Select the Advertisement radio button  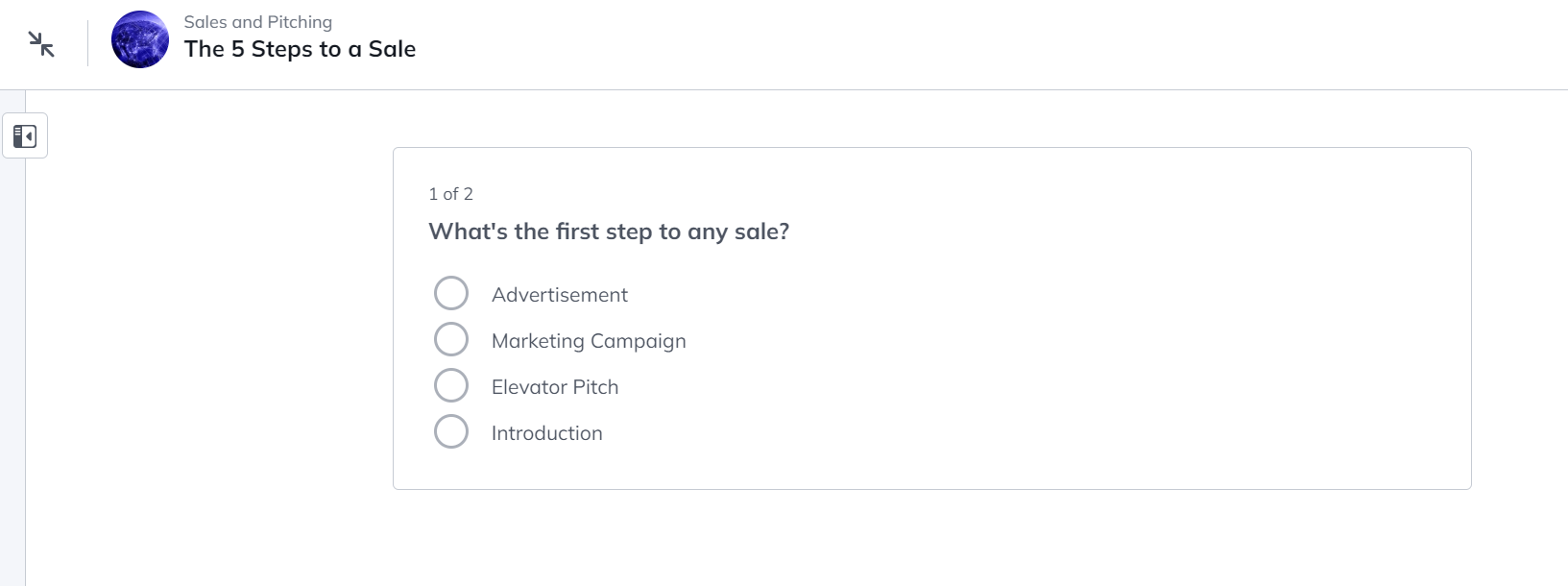pos(451,293)
